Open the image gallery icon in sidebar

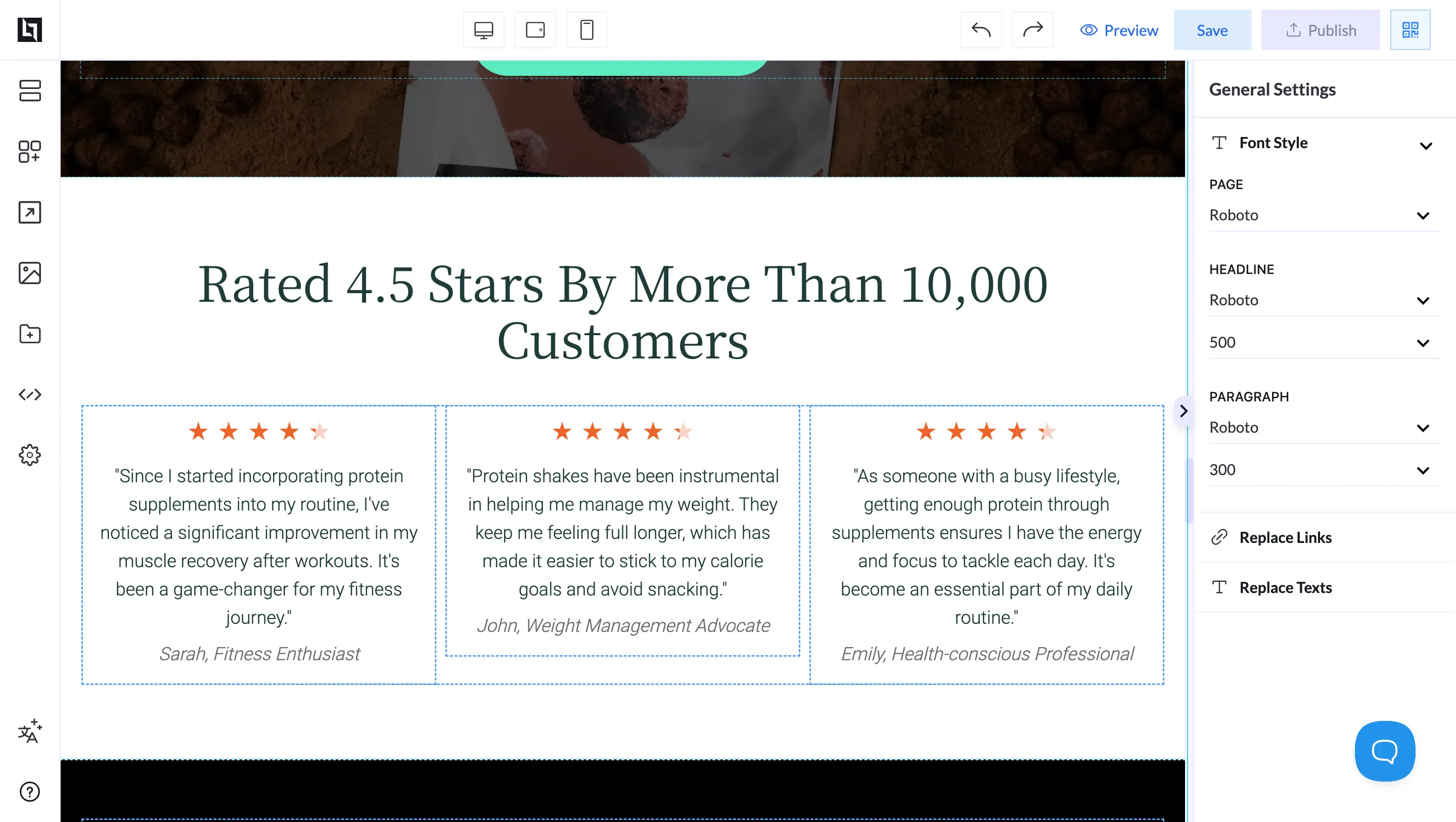point(29,273)
